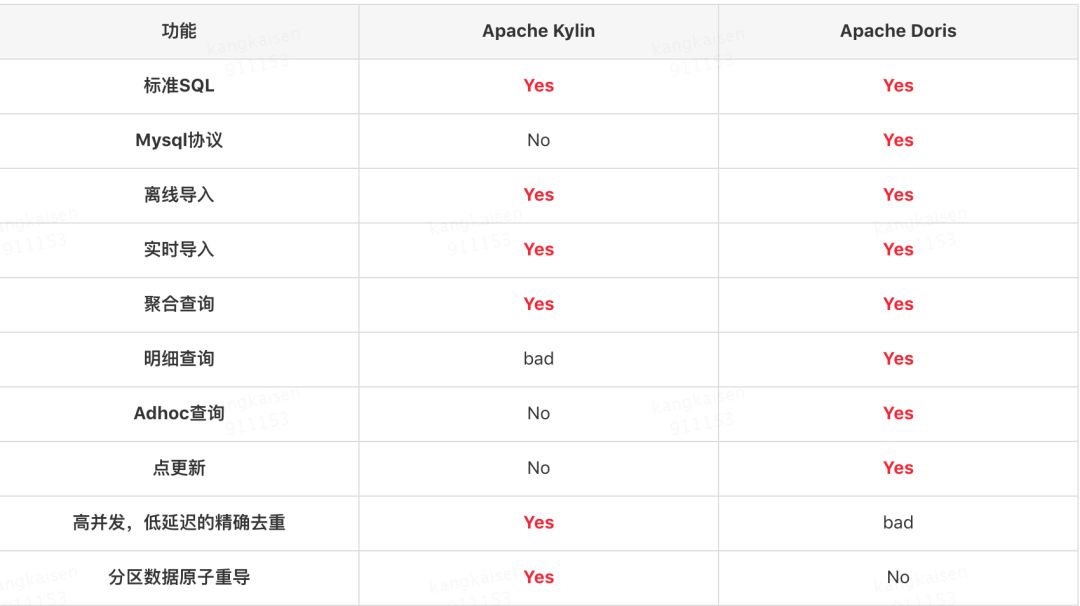Viewport: 1080px width, 606px height.
Task: Select the Apache Kylin column header
Action: click(x=539, y=31)
